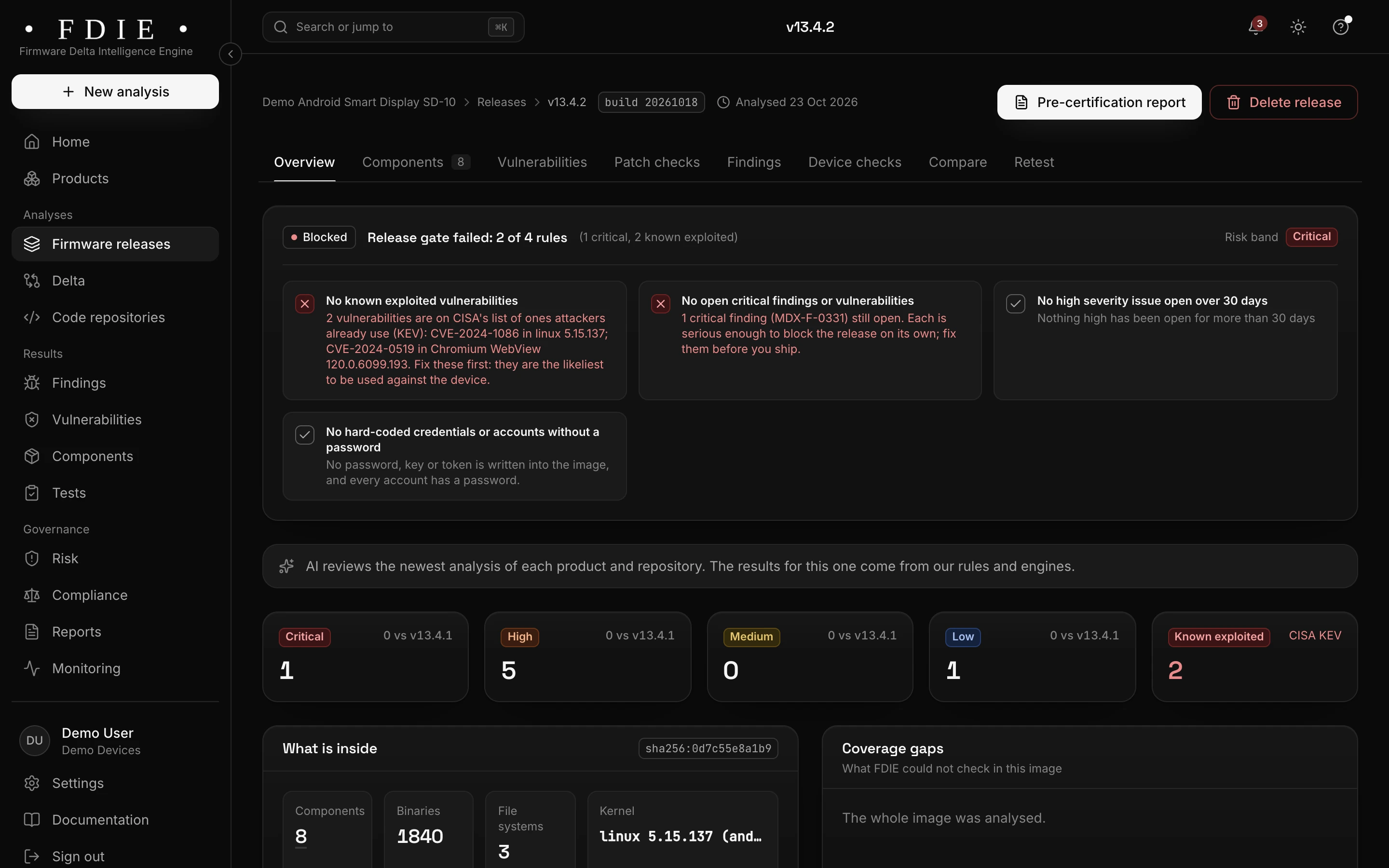1389x868 pixels.
Task: Open Delta in sidebar
Action: [115, 281]
